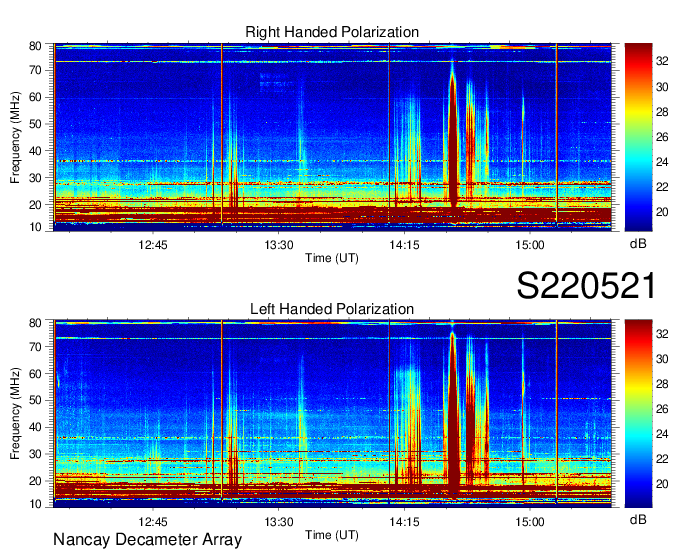Click "Time (UT)" axis label under Left Handed plot

332,535
